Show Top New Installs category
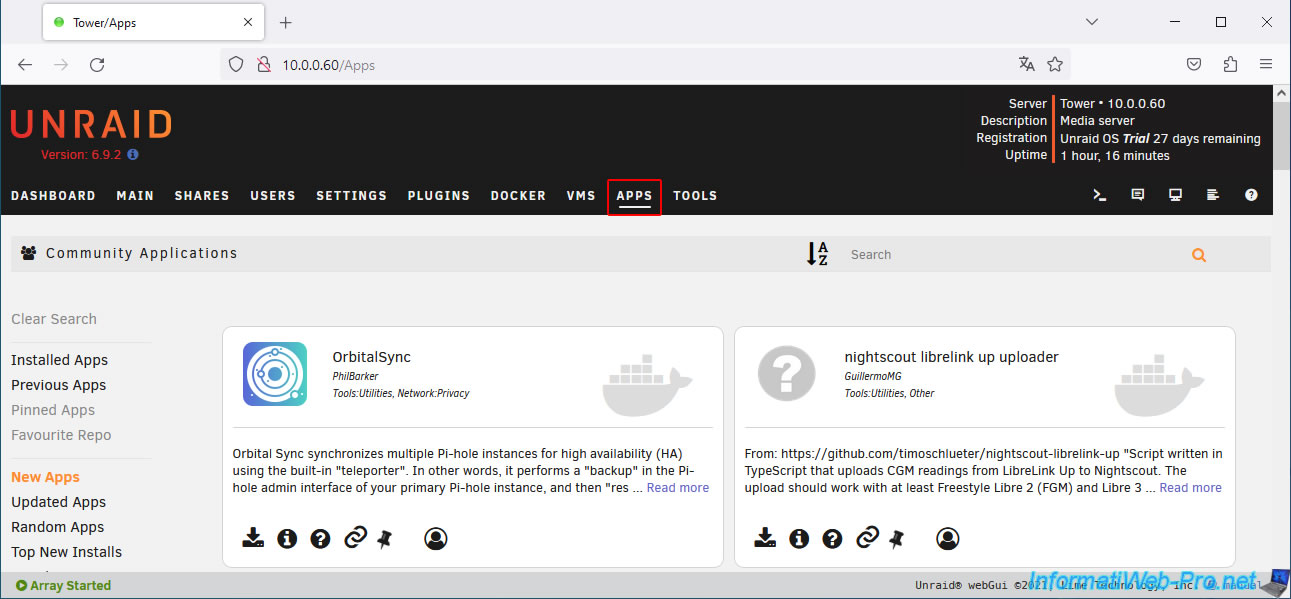This screenshot has height=599, width=1291. pos(66,552)
